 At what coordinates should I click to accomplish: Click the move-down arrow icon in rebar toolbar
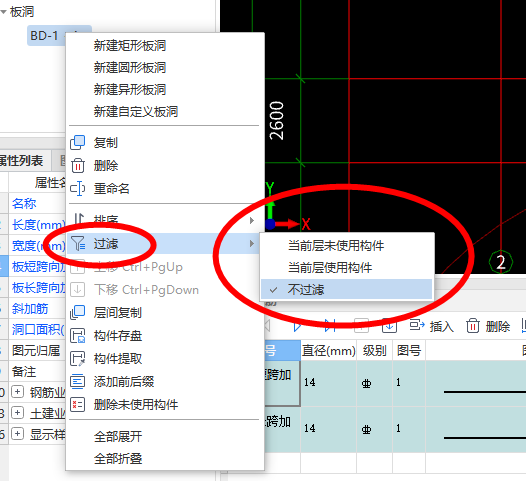pyautogui.click(x=389, y=326)
